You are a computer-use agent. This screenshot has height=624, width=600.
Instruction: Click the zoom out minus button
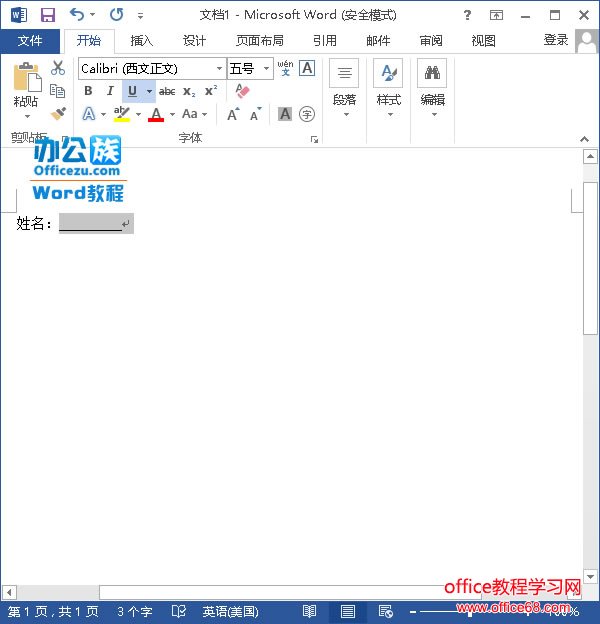[413, 612]
